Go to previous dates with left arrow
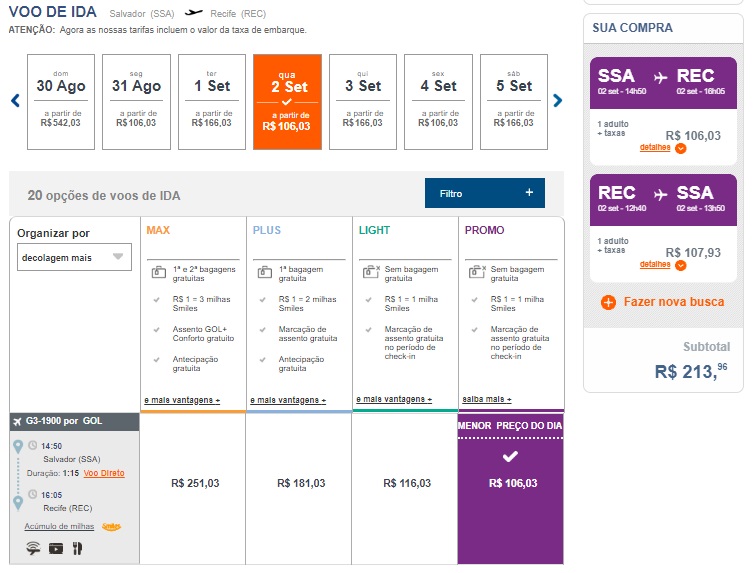The height and width of the screenshot is (573, 755). pos(15,100)
